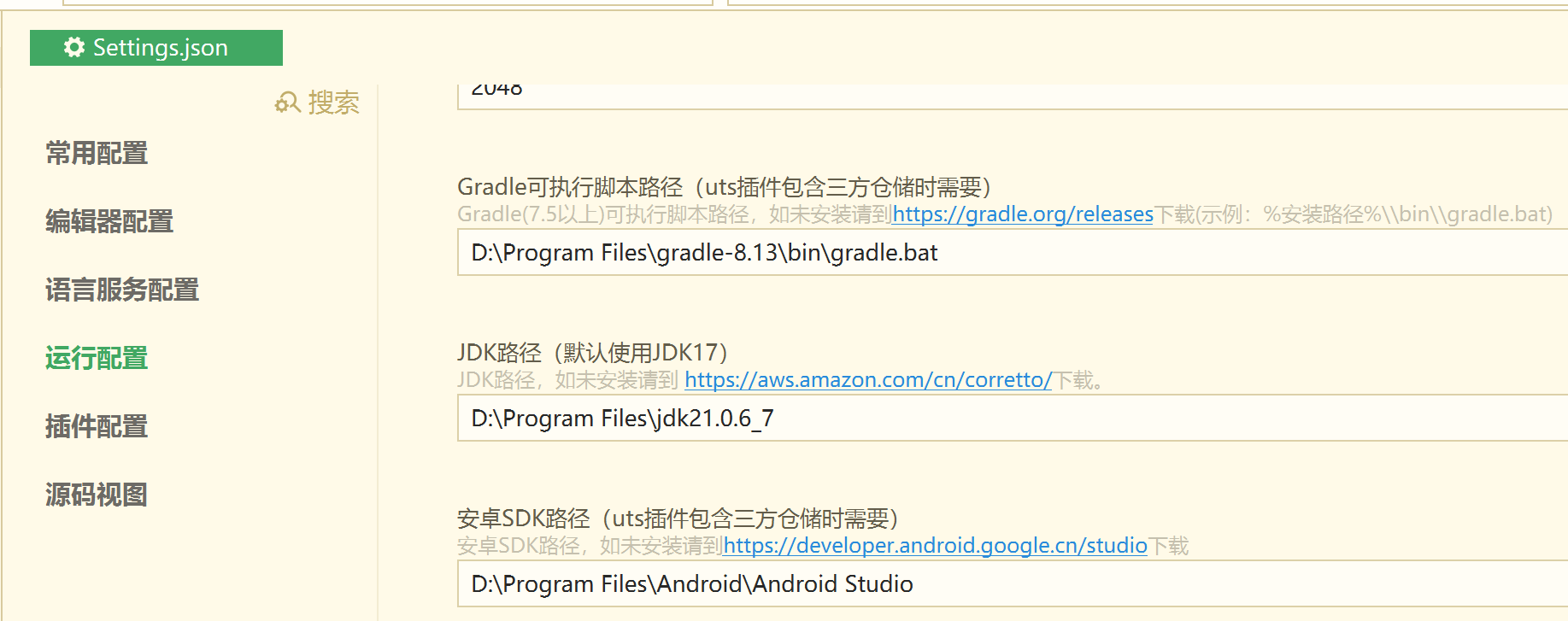The image size is (1568, 621).
Task: Open the 常用配置 settings section
Action: click(97, 154)
